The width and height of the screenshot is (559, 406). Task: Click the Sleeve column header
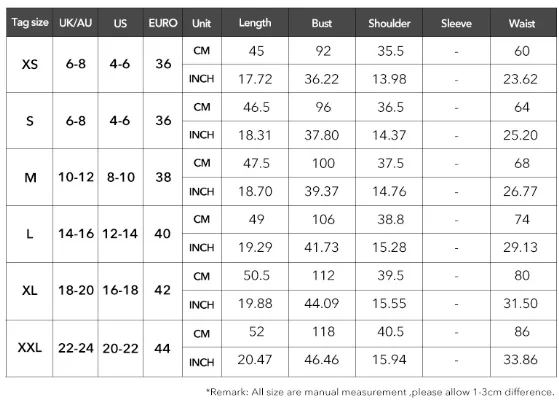(x=456, y=23)
